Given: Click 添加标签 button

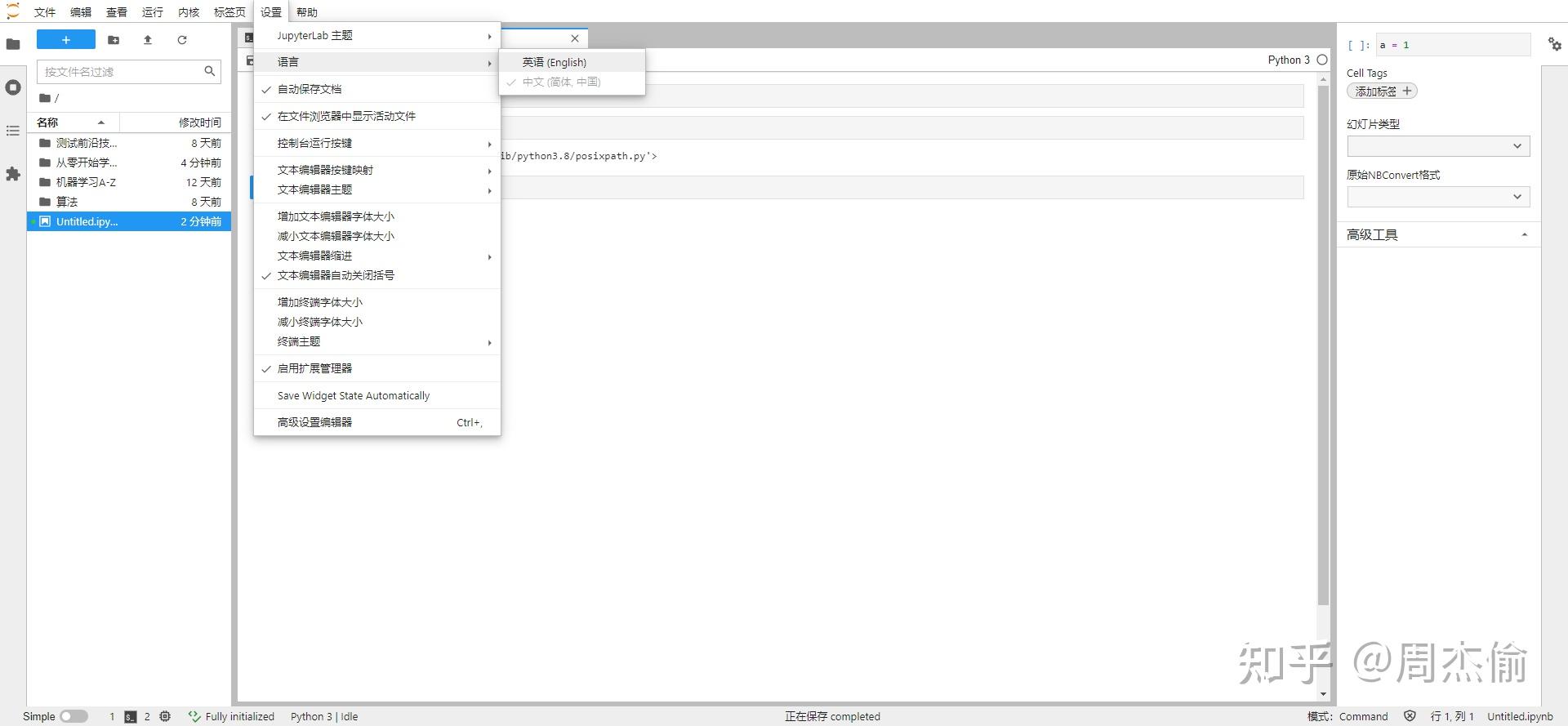Looking at the screenshot, I should (x=1382, y=91).
